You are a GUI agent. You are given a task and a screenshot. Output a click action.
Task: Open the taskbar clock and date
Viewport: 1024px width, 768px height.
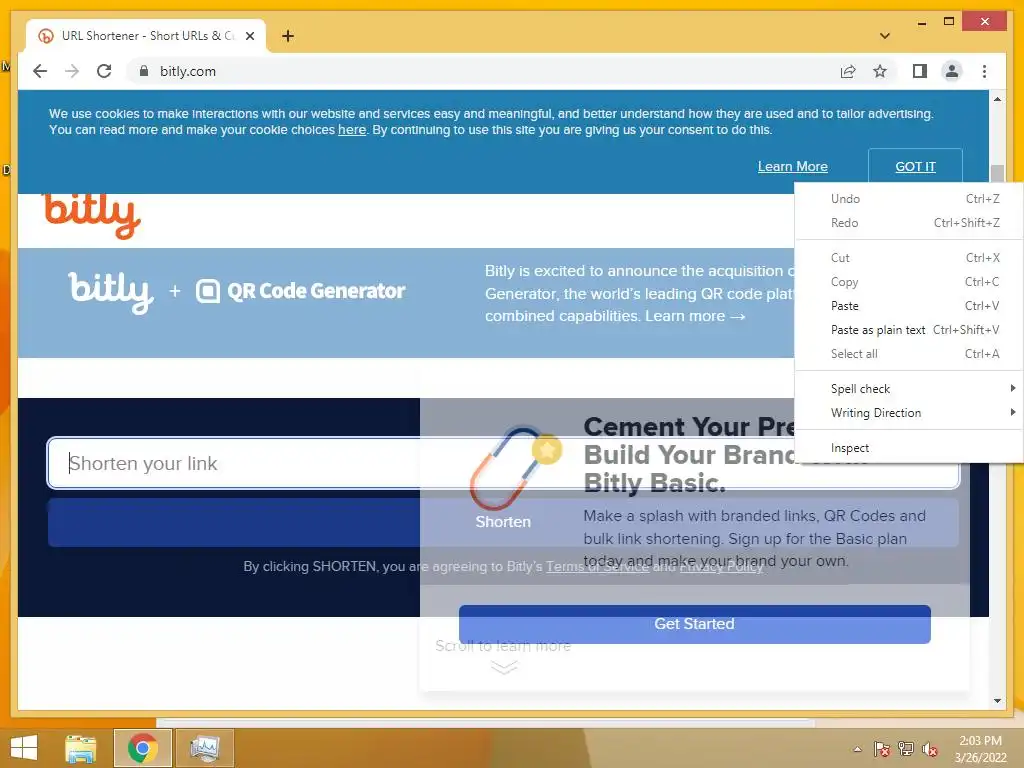click(x=980, y=749)
